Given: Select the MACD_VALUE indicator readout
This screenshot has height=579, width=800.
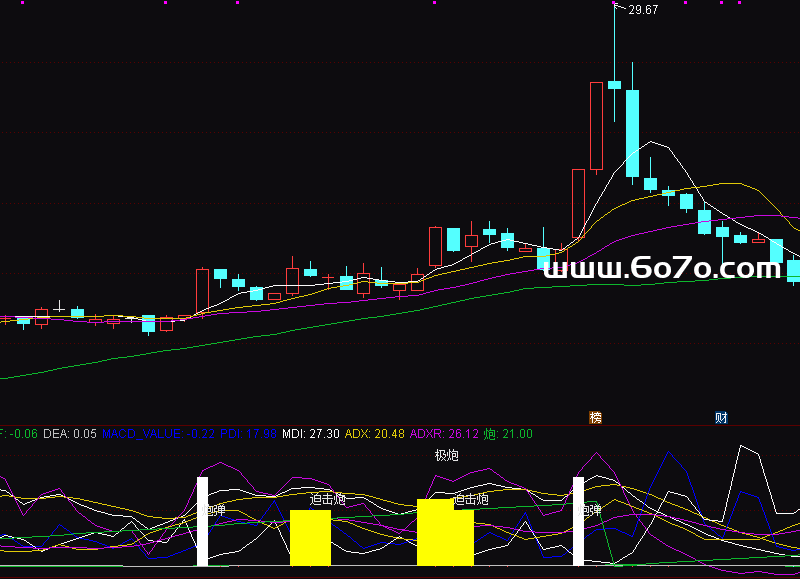Looking at the screenshot, I should [152, 434].
